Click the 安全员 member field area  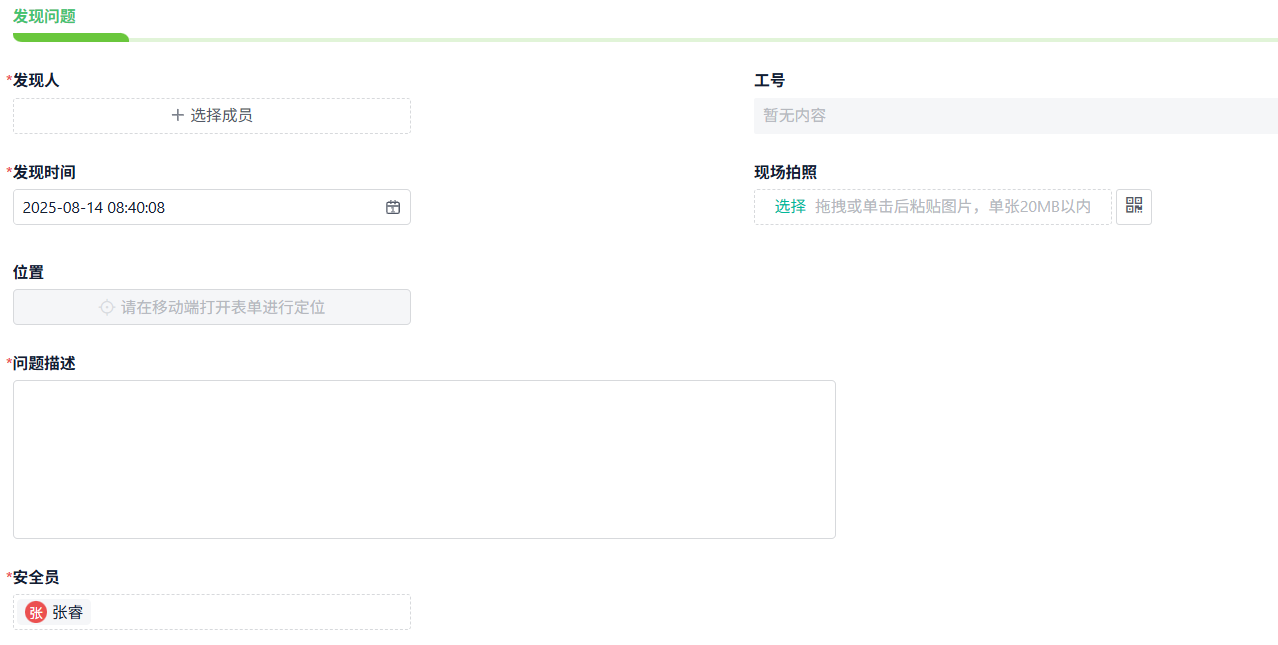tap(212, 611)
